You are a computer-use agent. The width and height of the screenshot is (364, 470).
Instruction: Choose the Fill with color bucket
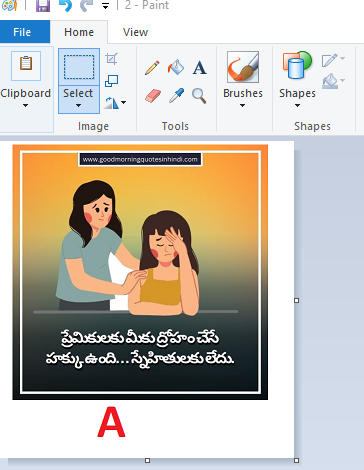176,67
